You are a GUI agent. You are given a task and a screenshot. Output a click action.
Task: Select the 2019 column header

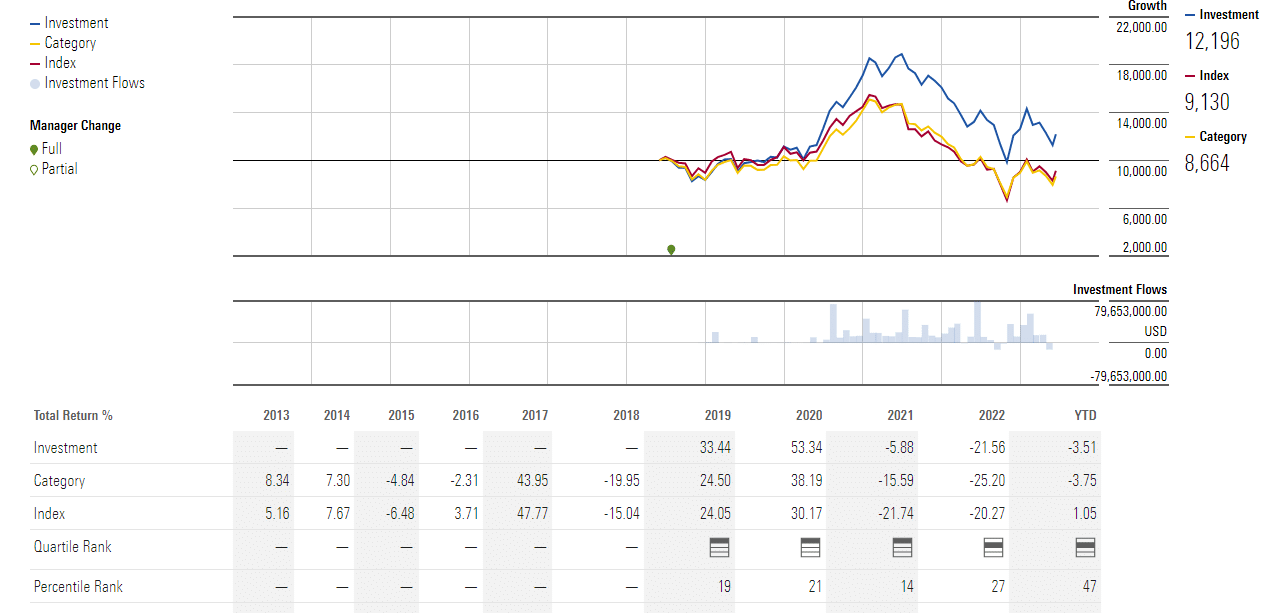[717, 415]
